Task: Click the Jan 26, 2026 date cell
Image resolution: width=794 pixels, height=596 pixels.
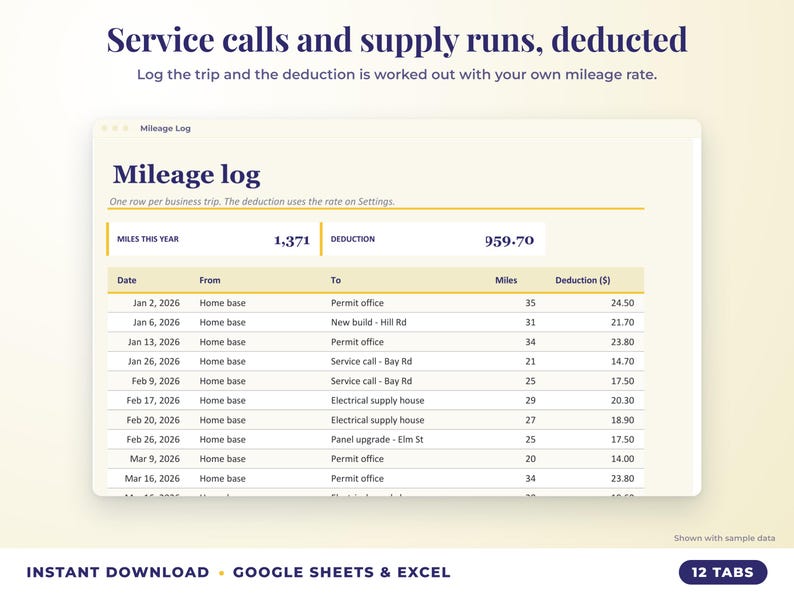Action: (x=153, y=362)
